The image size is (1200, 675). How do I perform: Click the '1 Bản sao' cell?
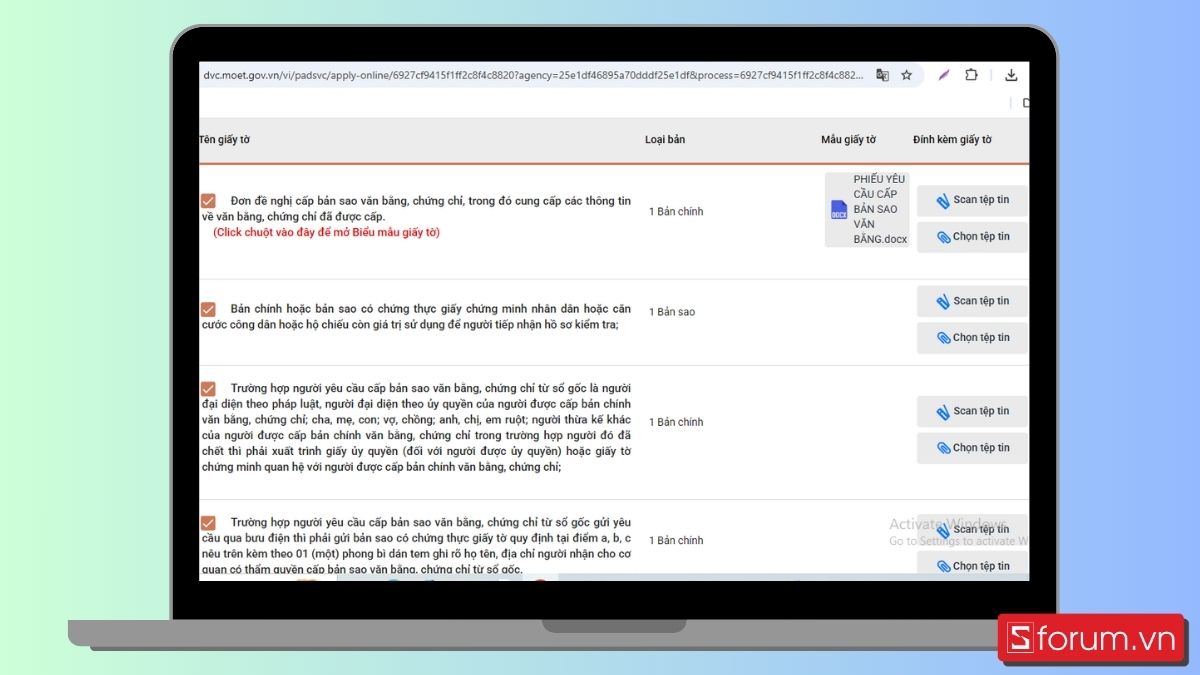point(672,312)
